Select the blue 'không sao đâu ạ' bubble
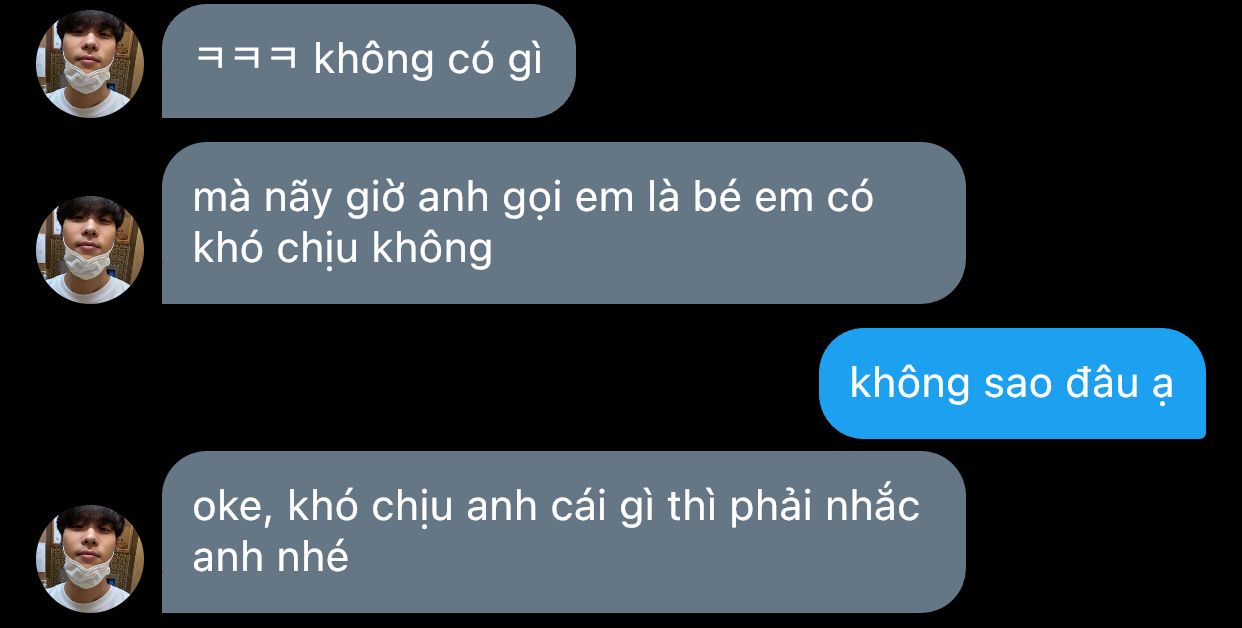 (1012, 383)
